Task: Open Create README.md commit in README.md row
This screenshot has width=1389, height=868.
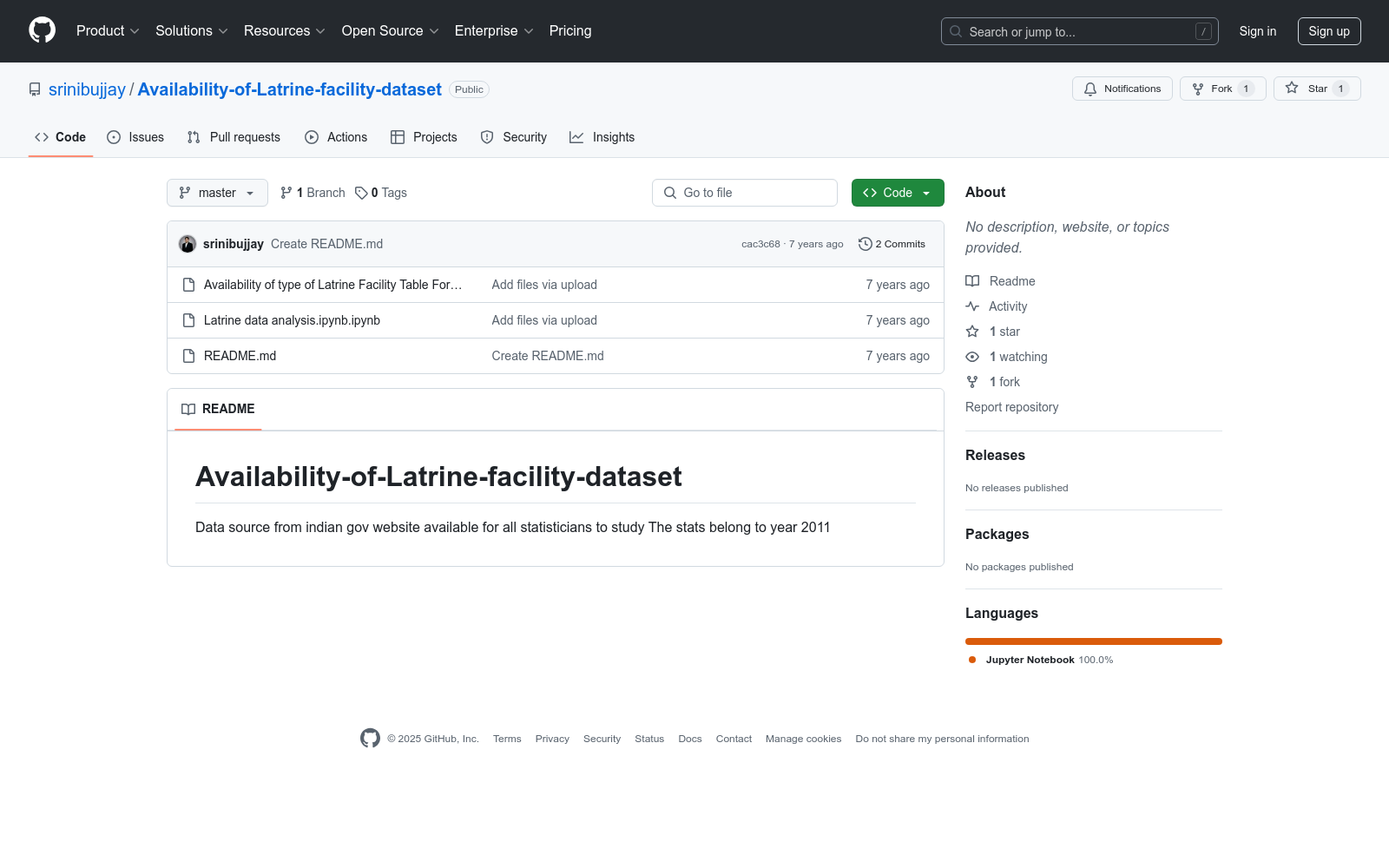Action: pos(548,356)
